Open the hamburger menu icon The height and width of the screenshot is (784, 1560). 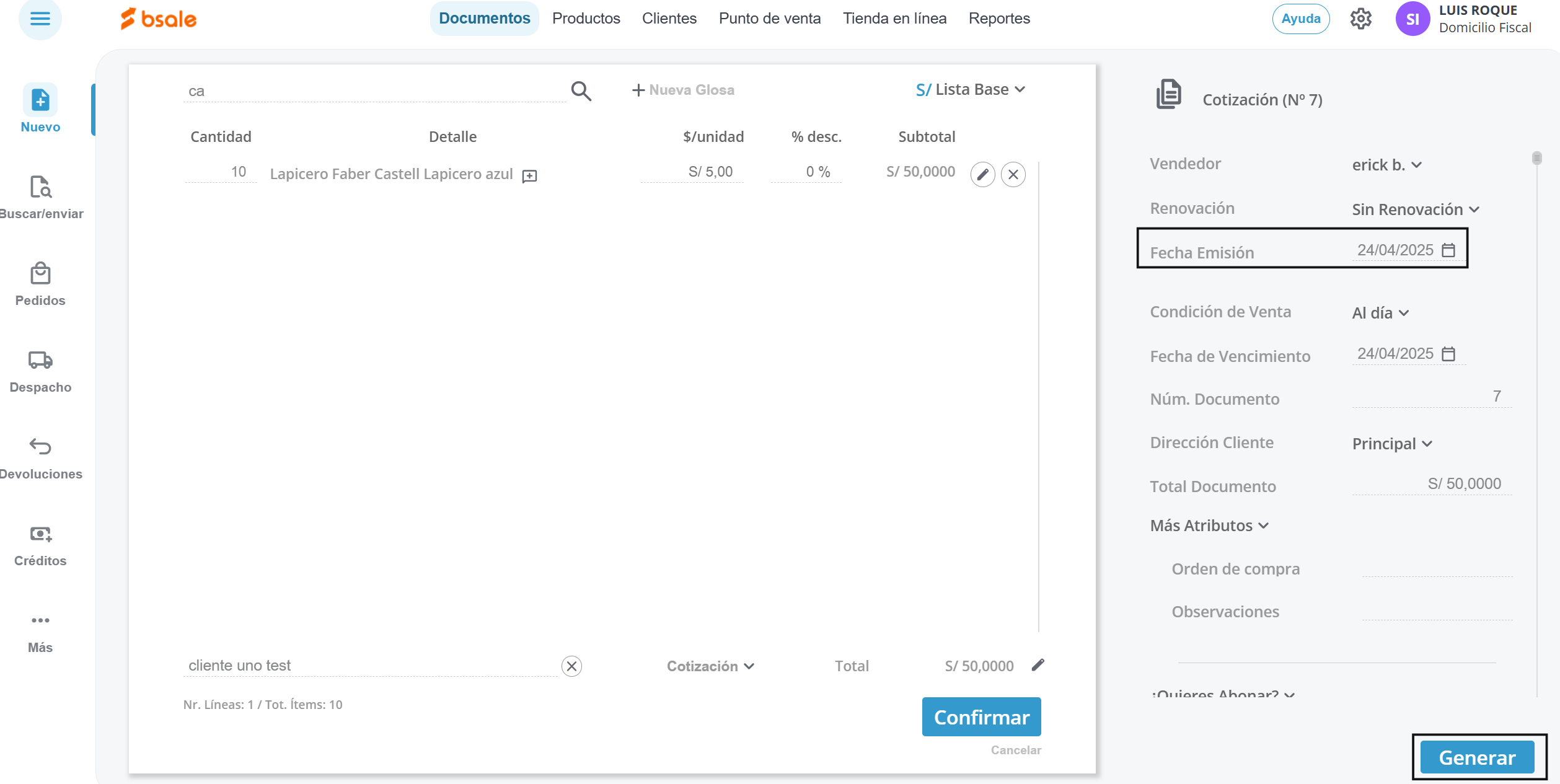(40, 19)
